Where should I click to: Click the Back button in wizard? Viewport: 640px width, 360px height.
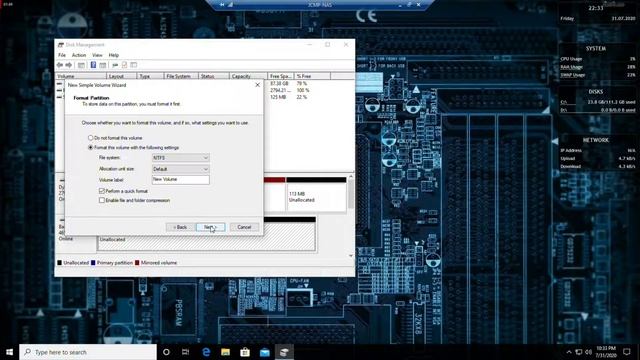pos(180,227)
